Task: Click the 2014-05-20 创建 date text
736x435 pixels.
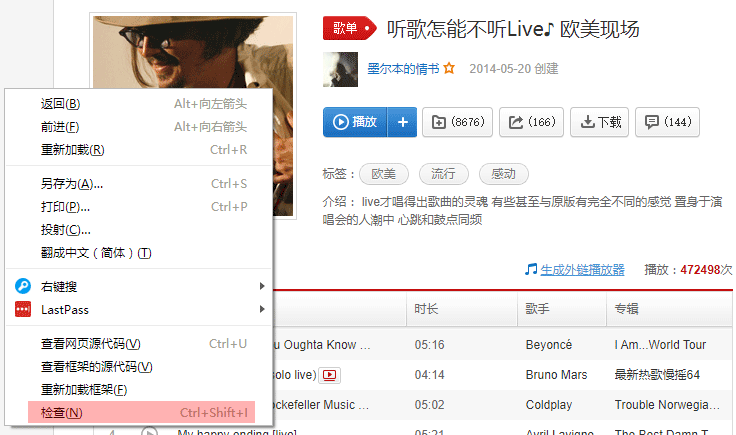Action: click(514, 69)
